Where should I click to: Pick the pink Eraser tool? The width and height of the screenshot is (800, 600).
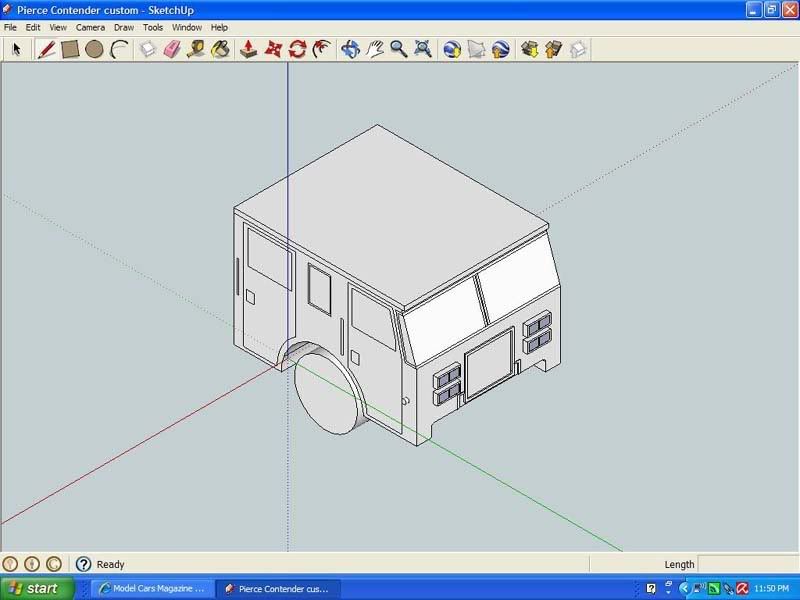pos(171,49)
